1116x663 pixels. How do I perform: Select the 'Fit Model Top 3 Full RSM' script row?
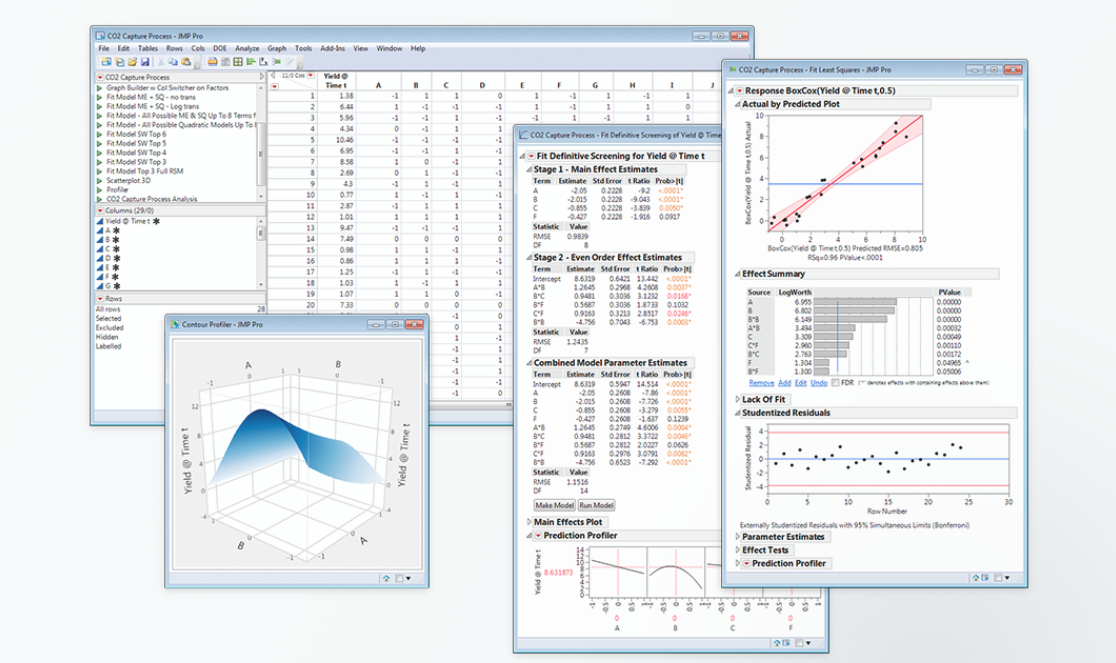pos(144,171)
